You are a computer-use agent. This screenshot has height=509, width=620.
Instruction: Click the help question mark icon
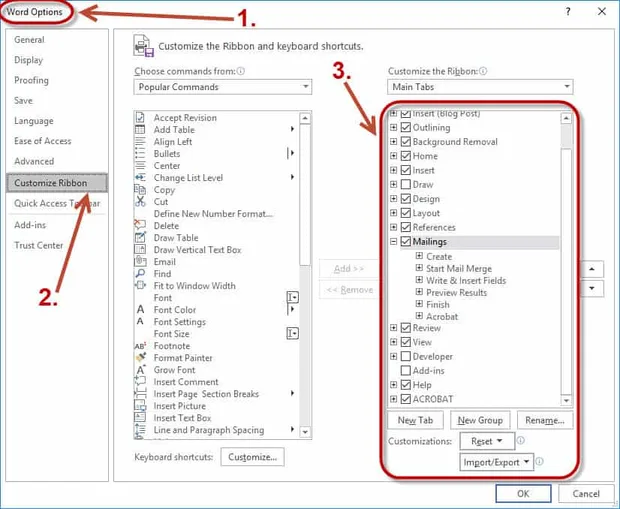click(568, 11)
